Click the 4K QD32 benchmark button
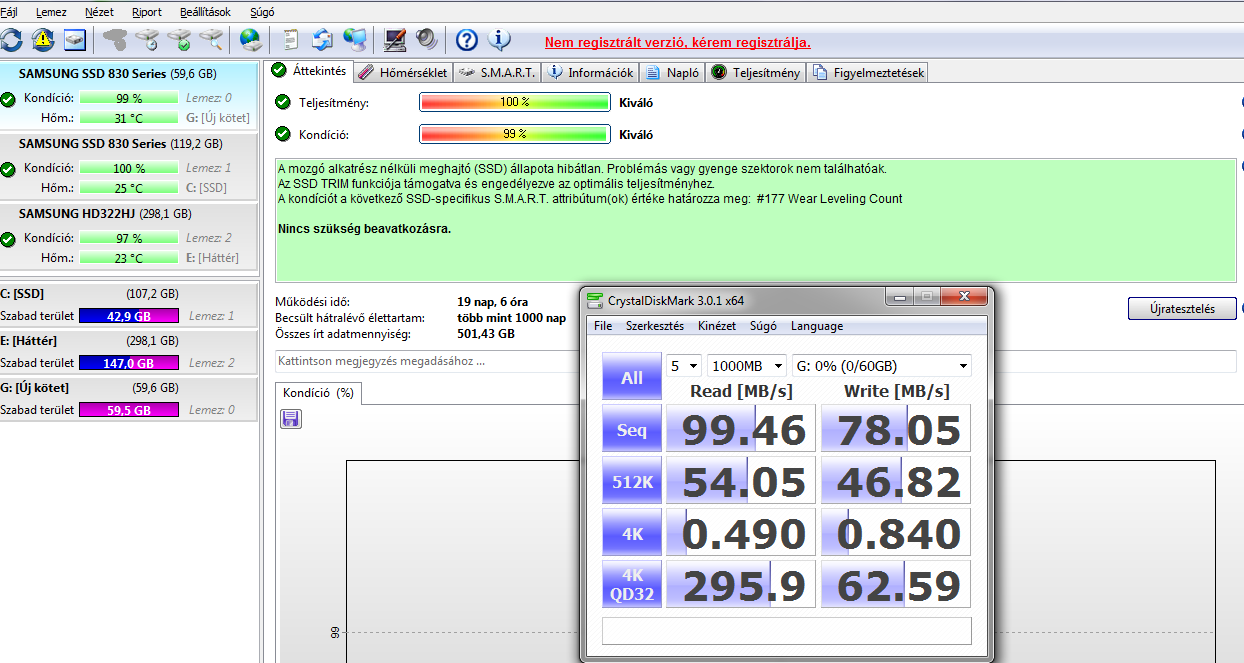This screenshot has width=1244, height=663. [632, 585]
